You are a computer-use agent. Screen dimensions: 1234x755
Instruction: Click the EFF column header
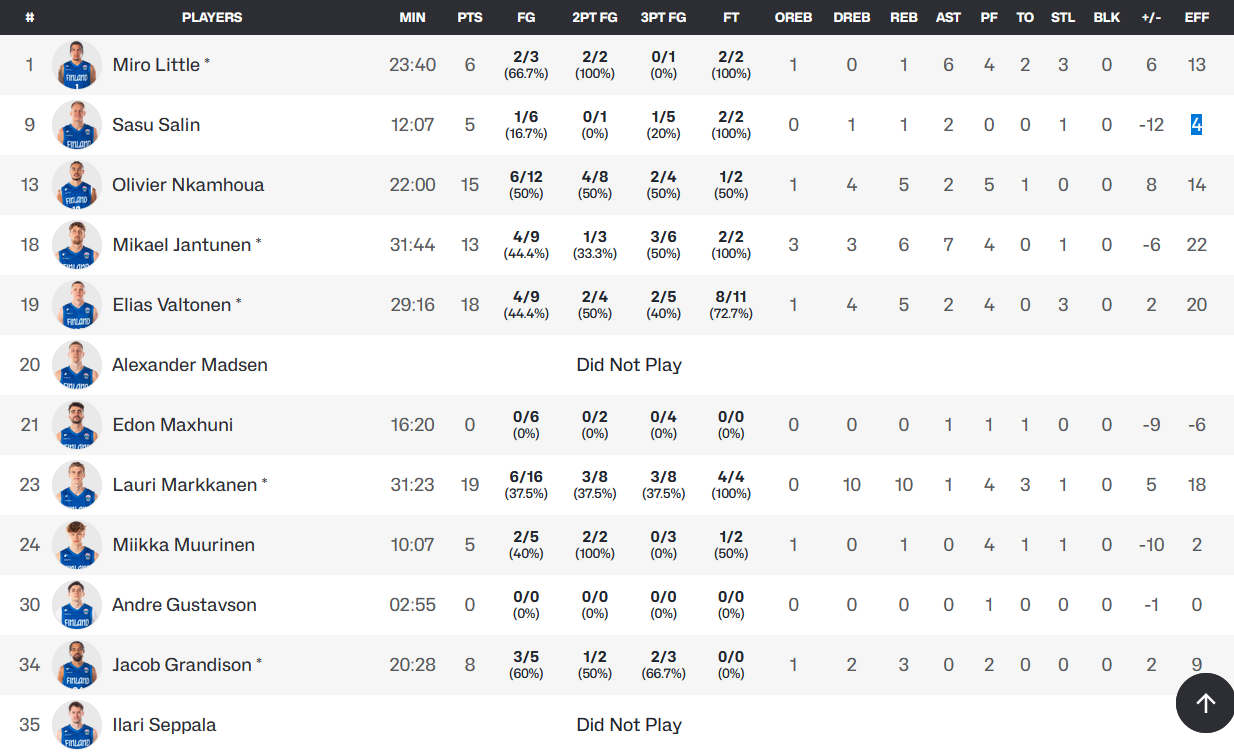click(x=1196, y=18)
